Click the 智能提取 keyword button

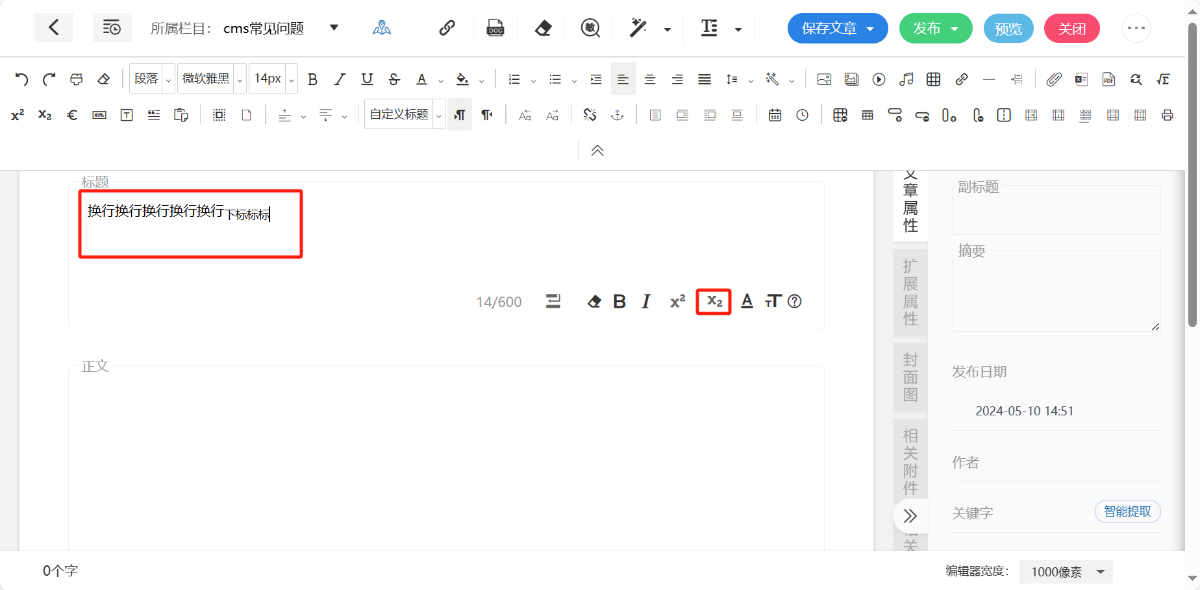click(x=1127, y=512)
